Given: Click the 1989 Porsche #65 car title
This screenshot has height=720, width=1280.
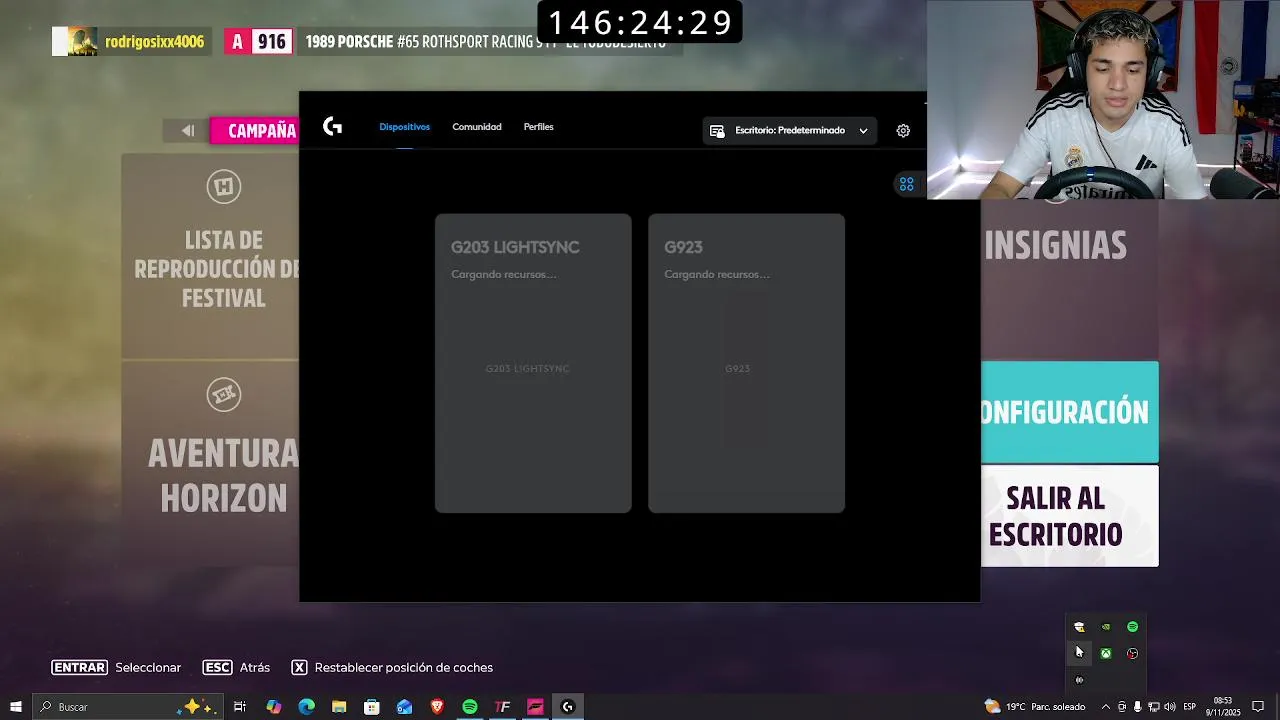Looking at the screenshot, I should (485, 42).
